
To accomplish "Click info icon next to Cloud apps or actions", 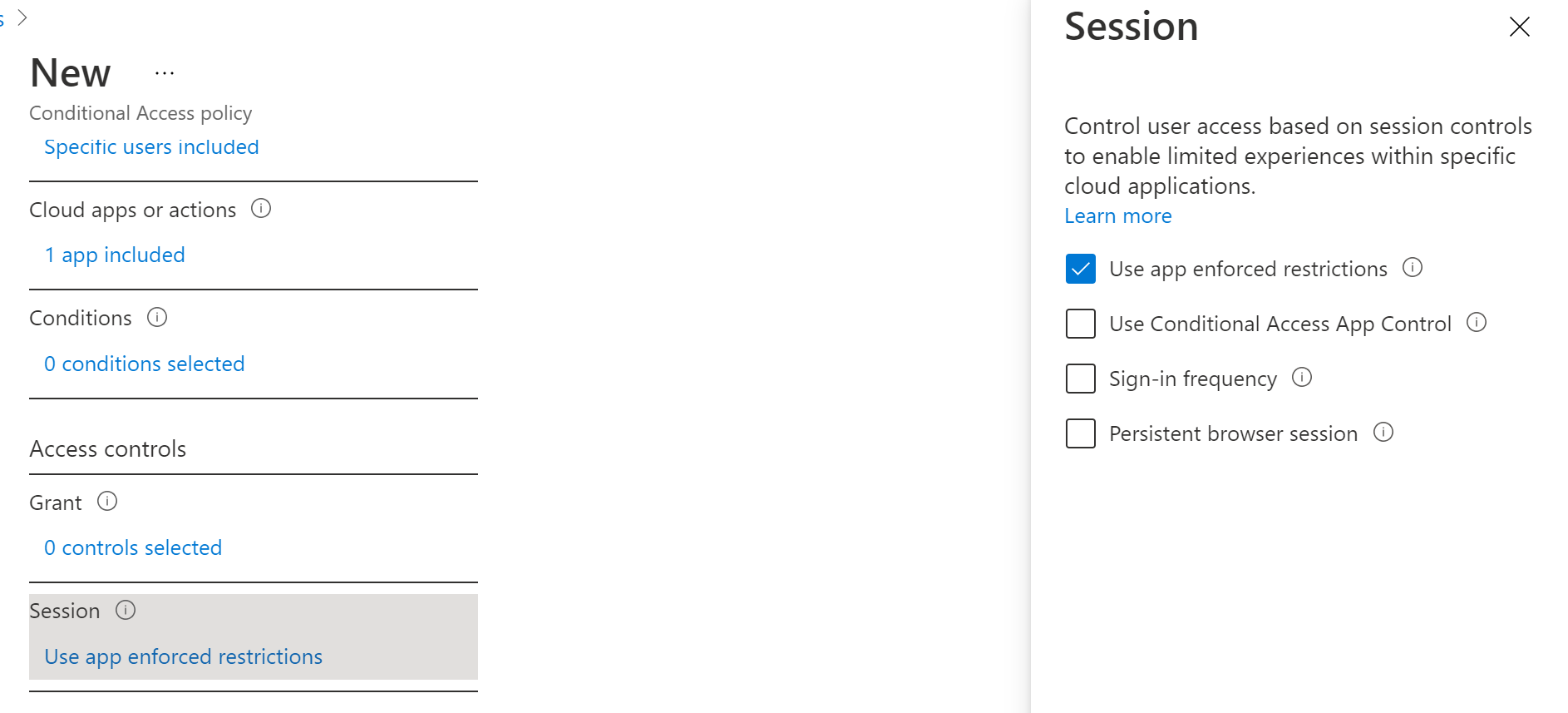I will [x=261, y=209].
